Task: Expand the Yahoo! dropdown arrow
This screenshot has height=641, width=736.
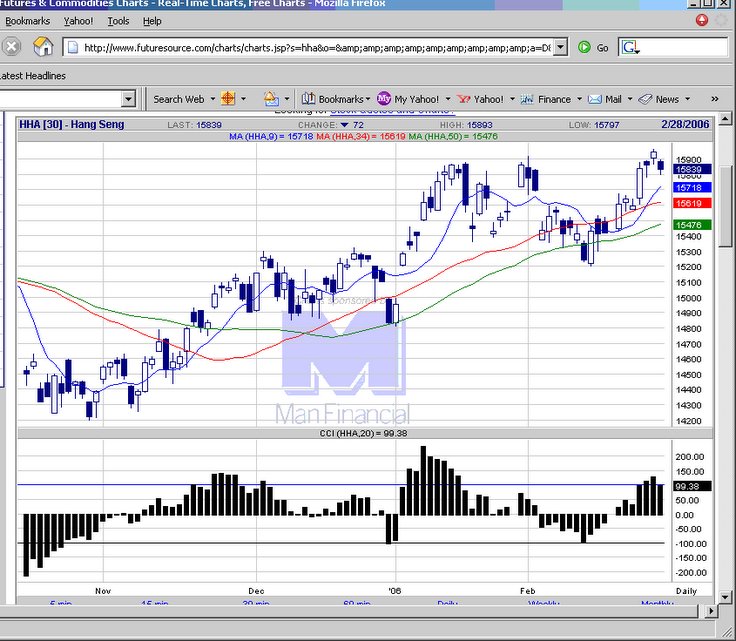Action: click(512, 99)
